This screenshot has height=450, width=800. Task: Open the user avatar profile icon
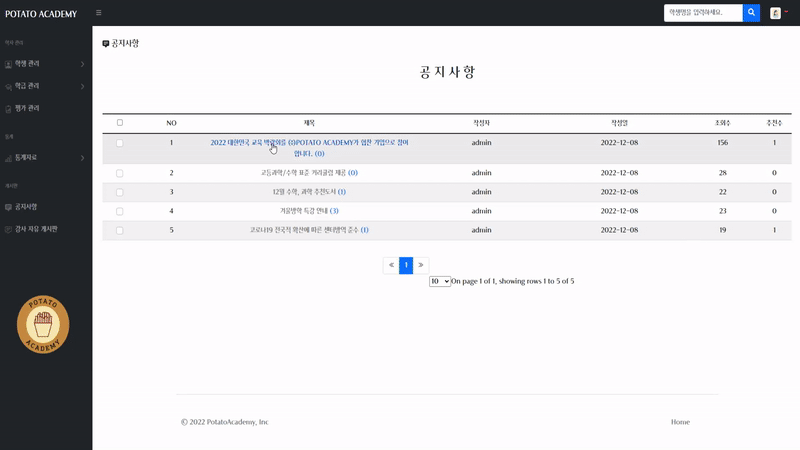coord(775,13)
